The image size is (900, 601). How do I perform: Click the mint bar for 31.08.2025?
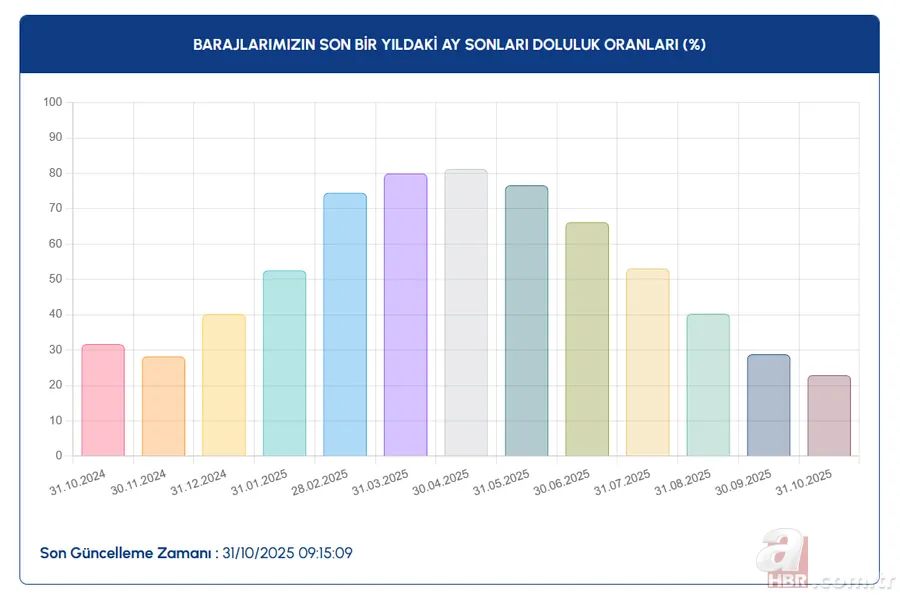coord(707,385)
